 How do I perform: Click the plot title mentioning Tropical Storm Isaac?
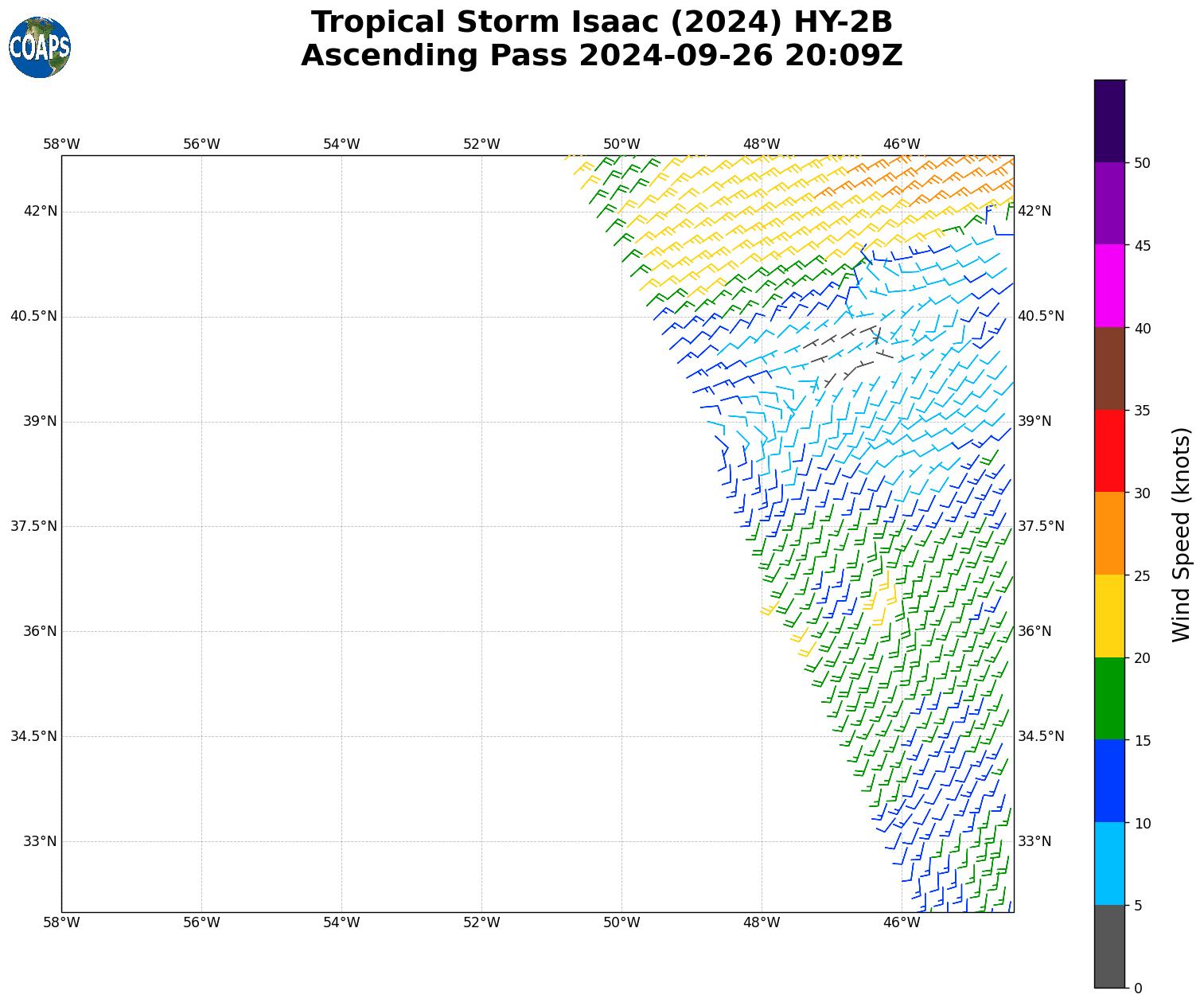601,22
